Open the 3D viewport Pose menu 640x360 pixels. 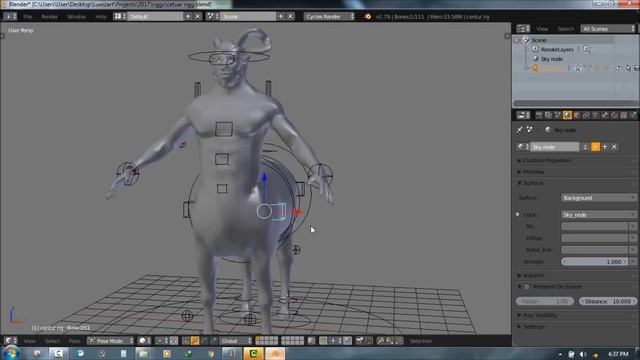pos(74,341)
